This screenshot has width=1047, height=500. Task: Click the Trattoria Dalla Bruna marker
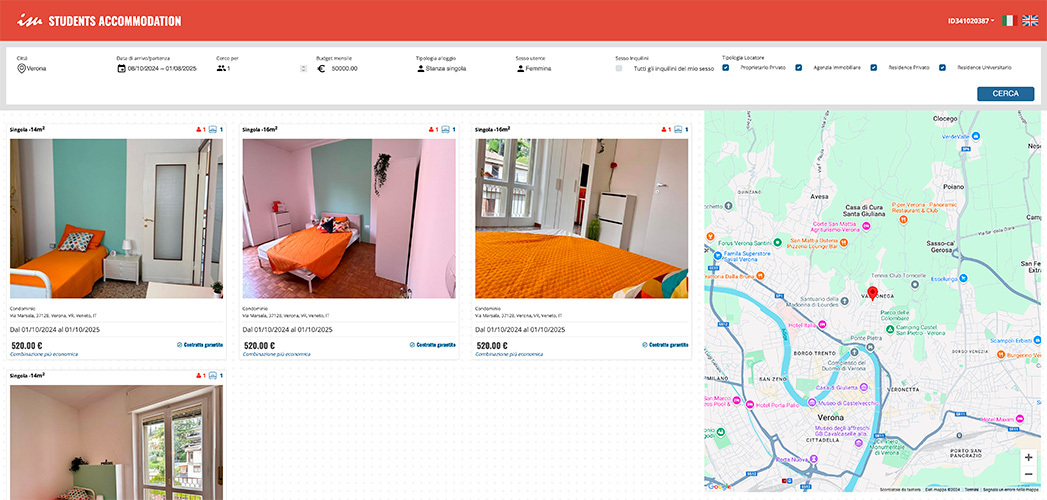[761, 274]
